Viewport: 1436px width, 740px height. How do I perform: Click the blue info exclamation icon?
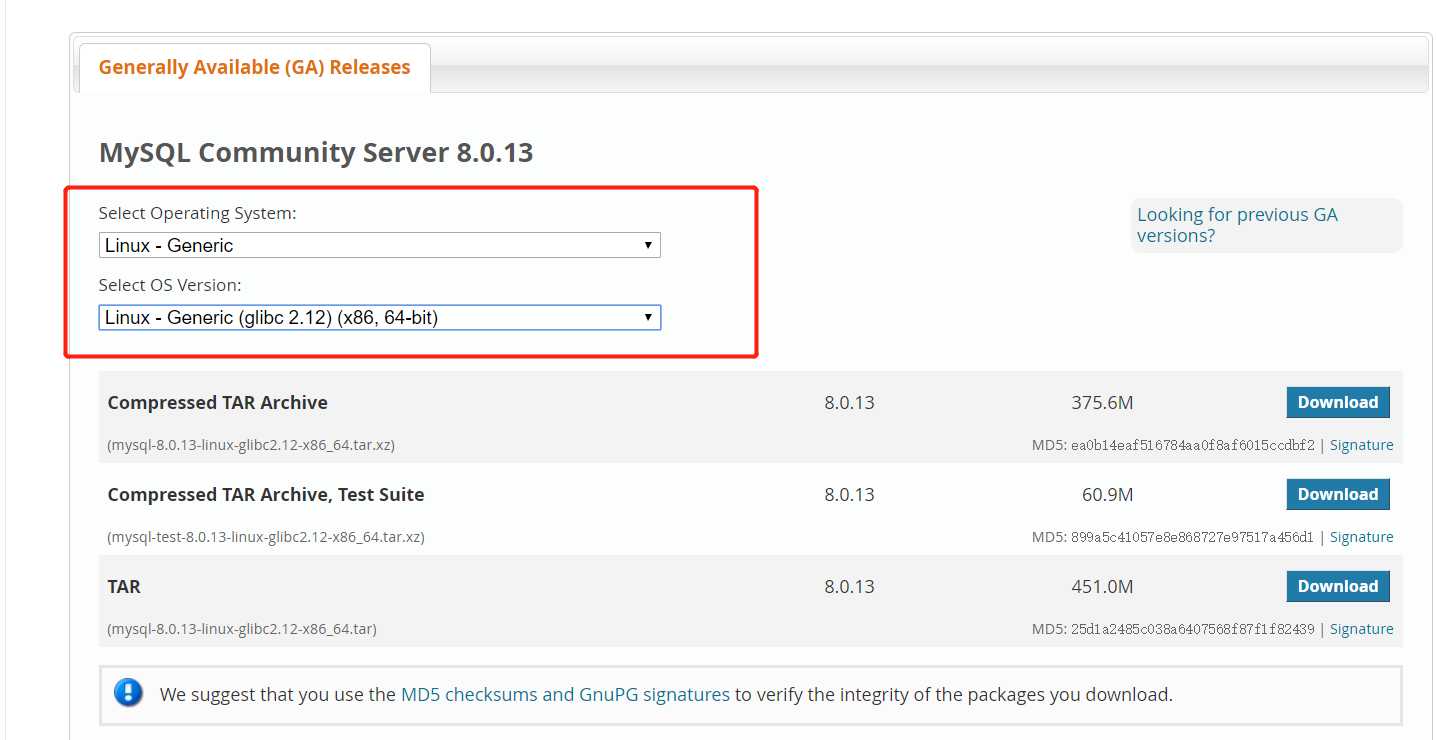coord(128,693)
